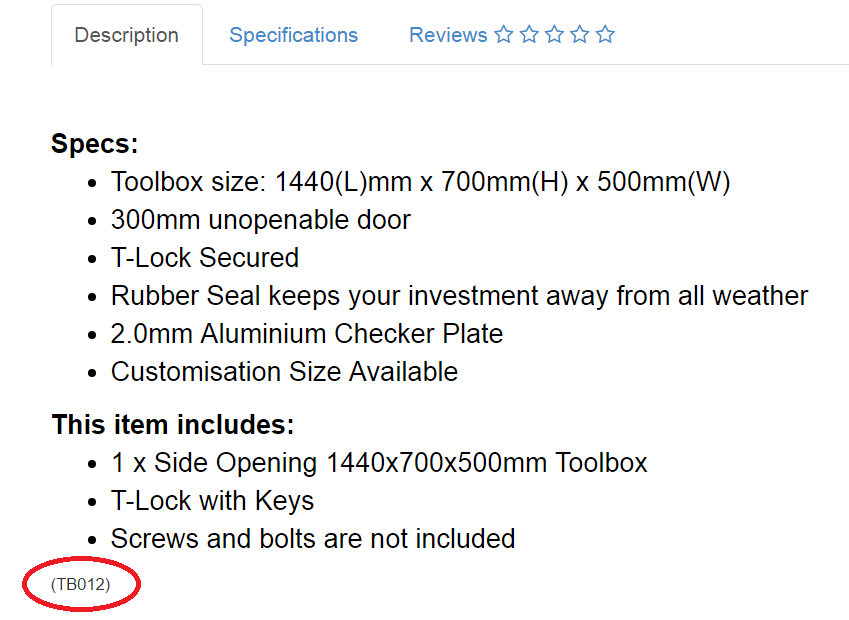Click the 300mm unopenable door line
The image size is (849, 620).
tap(261, 220)
